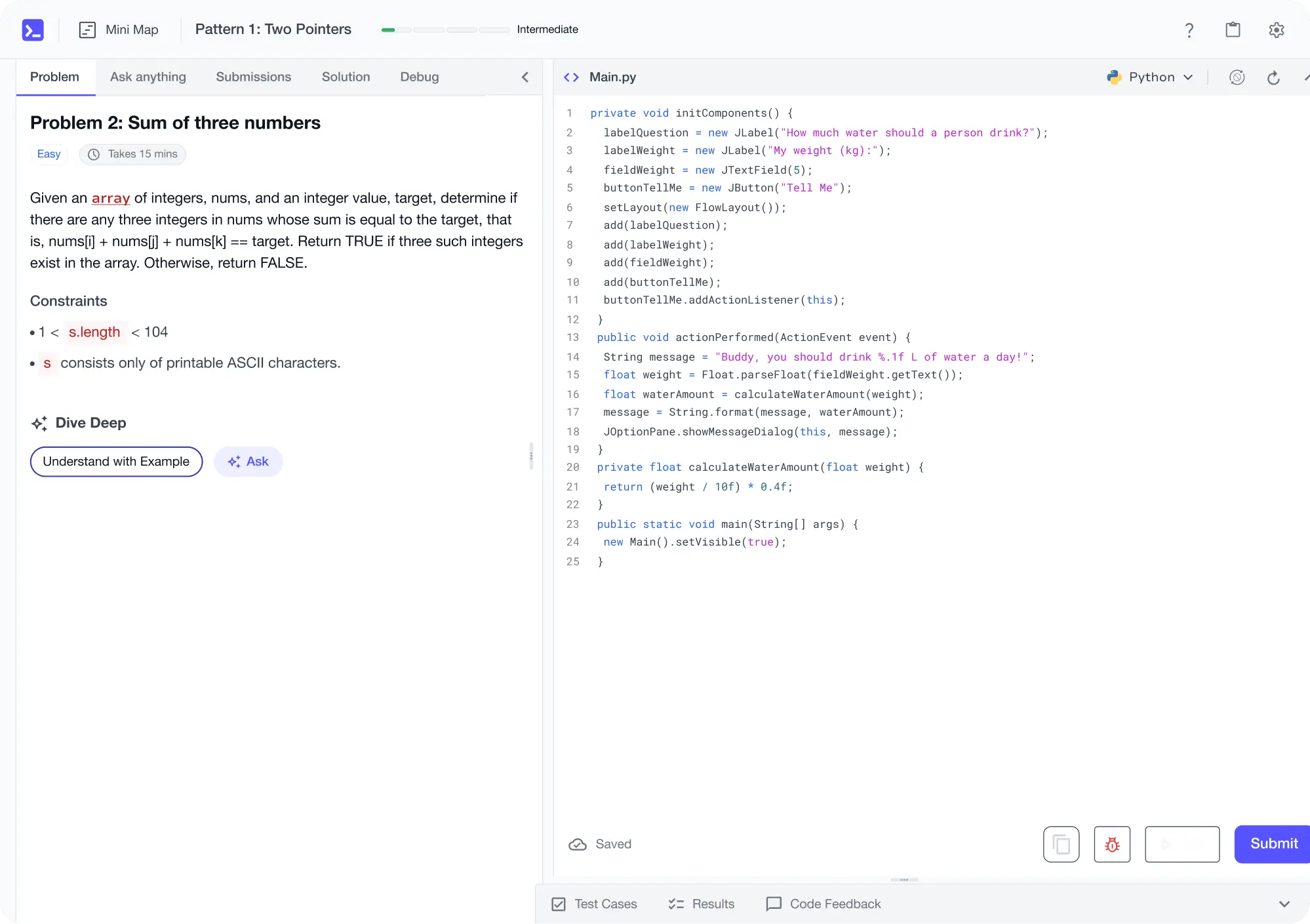Click the red bug debug button
Viewport: 1310px width, 924px height.
pyautogui.click(x=1112, y=844)
